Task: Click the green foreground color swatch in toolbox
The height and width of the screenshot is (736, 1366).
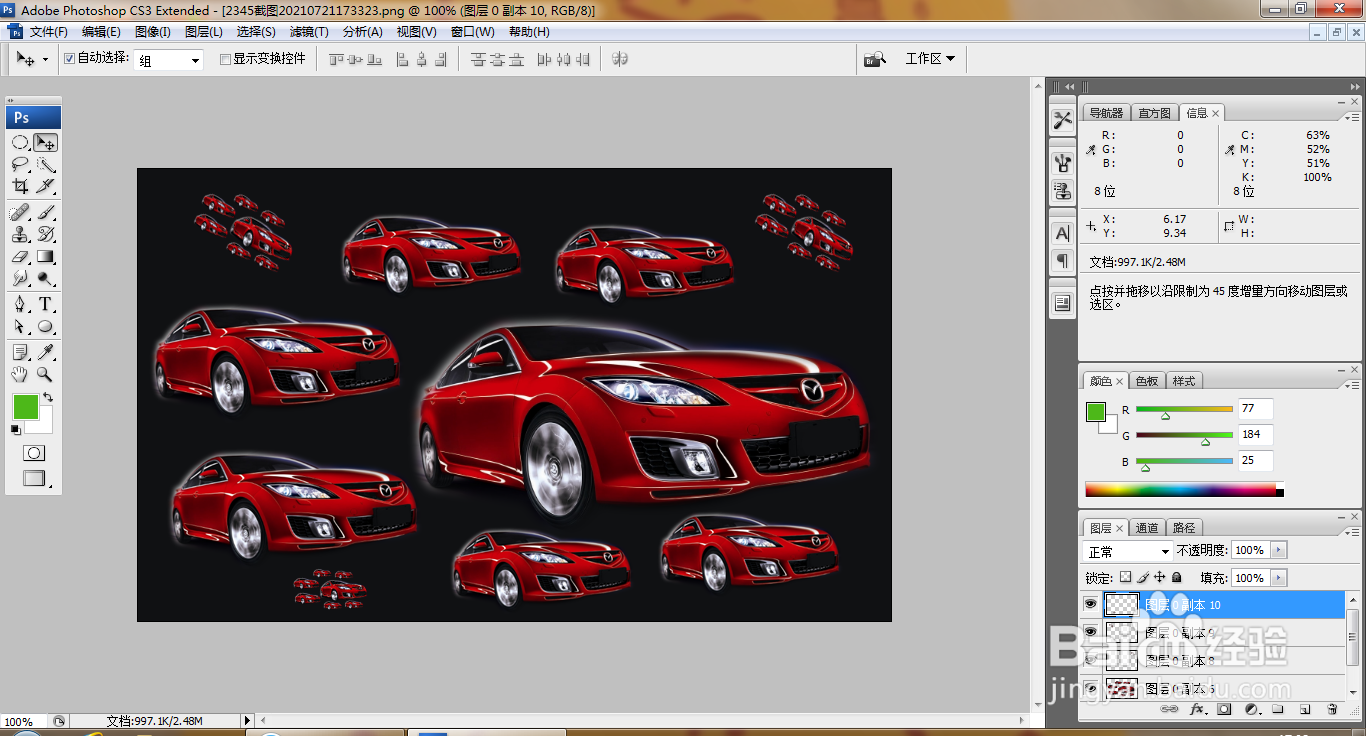Action: coord(25,406)
